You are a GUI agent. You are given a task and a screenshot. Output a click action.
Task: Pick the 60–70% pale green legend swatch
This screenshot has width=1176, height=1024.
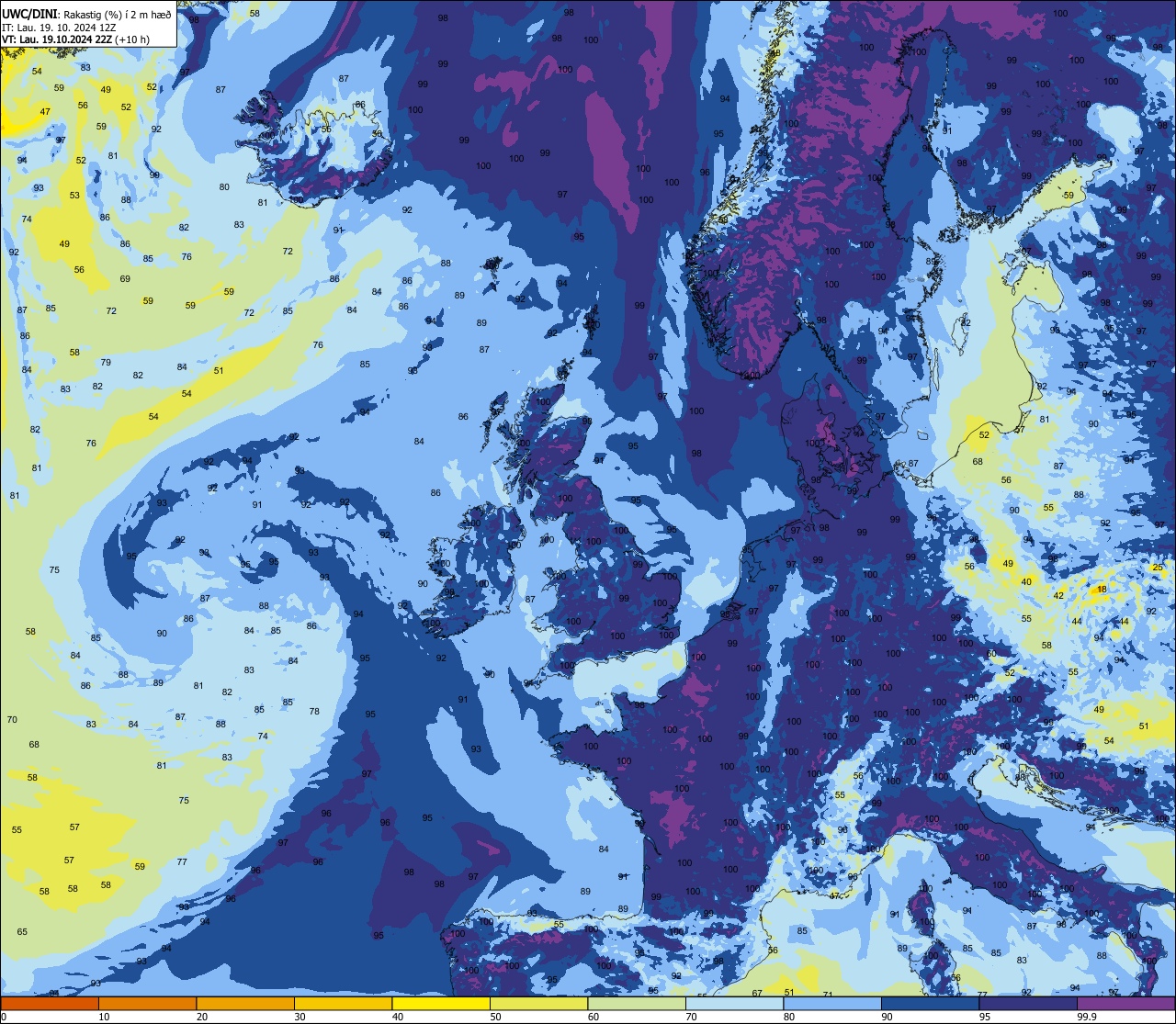click(x=637, y=1003)
